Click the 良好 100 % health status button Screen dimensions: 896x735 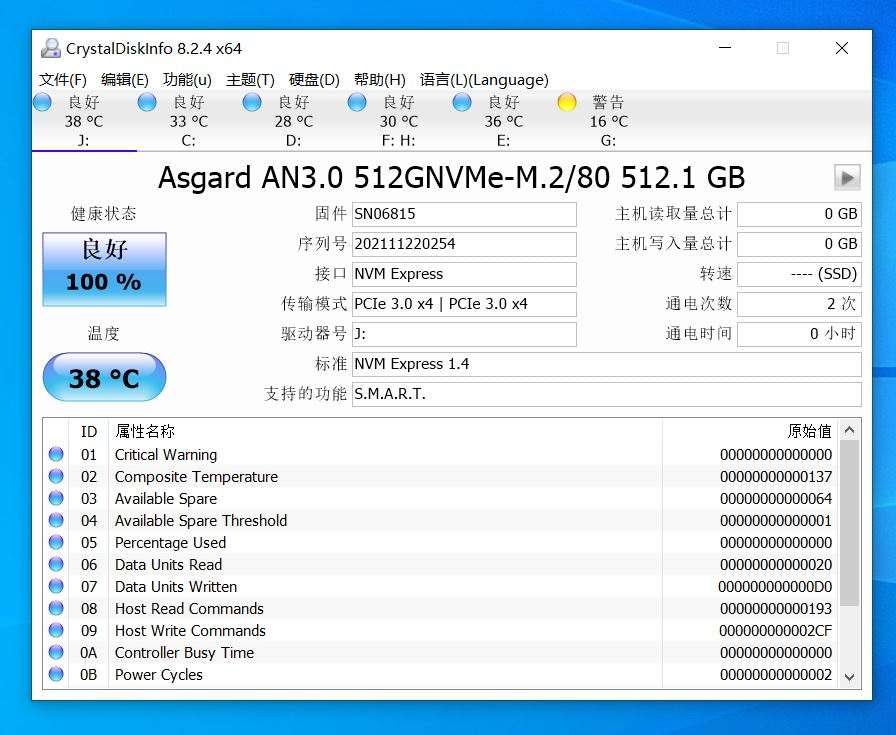(x=105, y=269)
